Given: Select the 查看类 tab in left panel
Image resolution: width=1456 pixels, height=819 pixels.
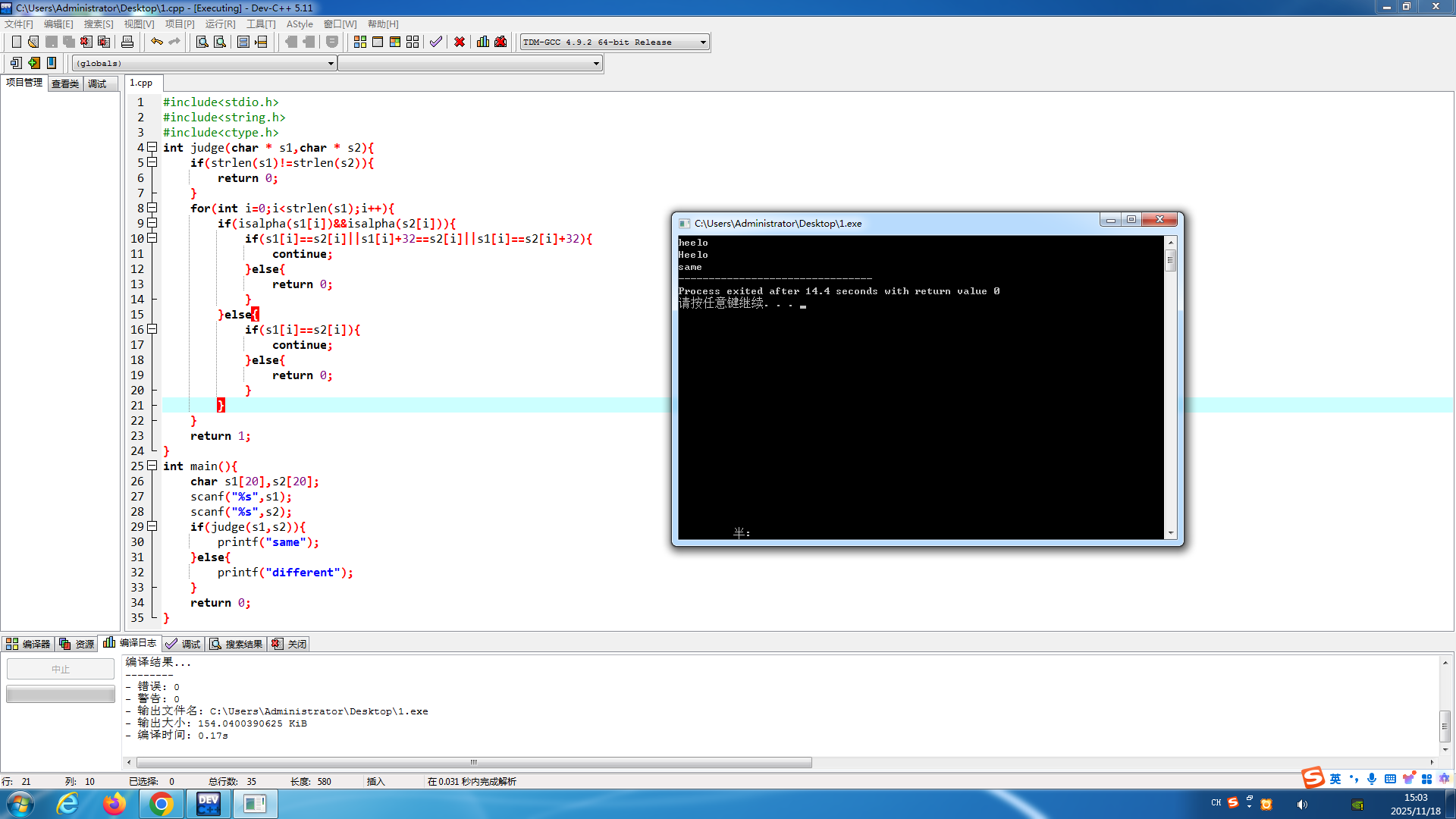Looking at the screenshot, I should pyautogui.click(x=65, y=83).
